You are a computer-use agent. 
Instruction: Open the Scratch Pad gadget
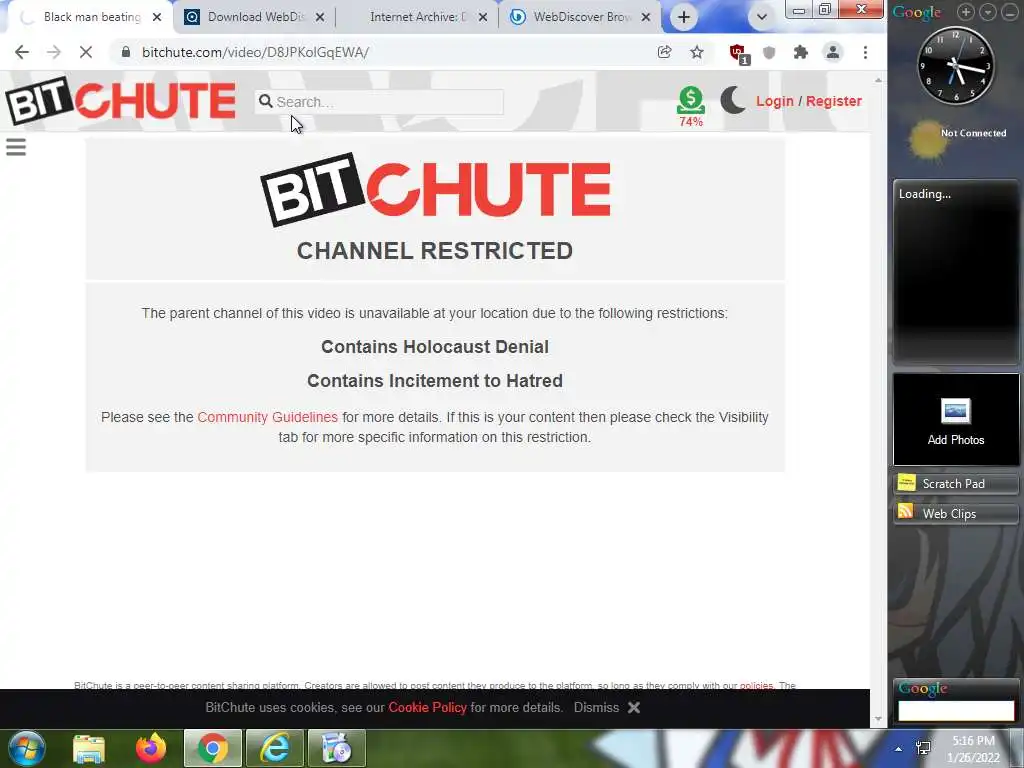click(x=956, y=483)
